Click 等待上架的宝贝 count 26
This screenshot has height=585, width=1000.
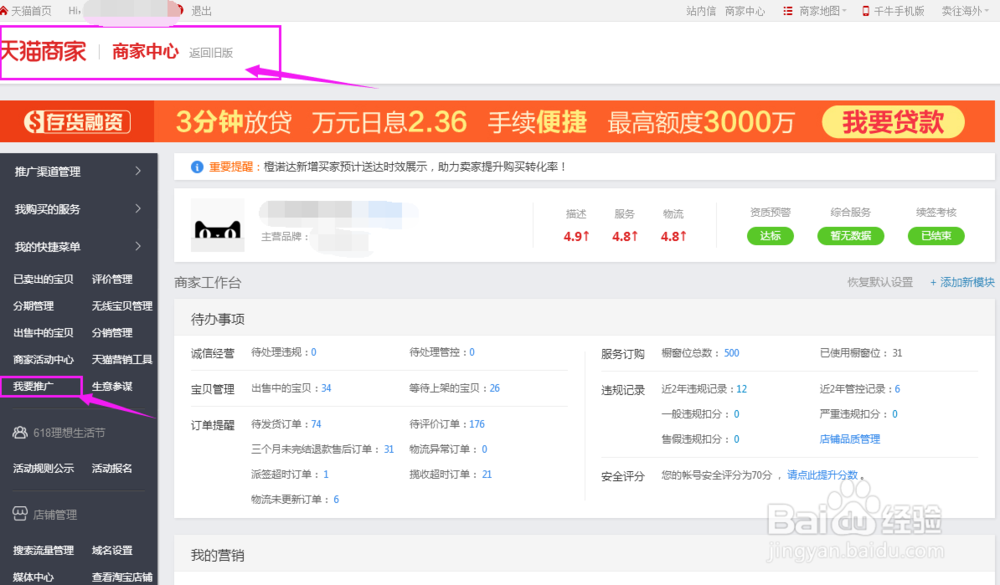point(495,389)
